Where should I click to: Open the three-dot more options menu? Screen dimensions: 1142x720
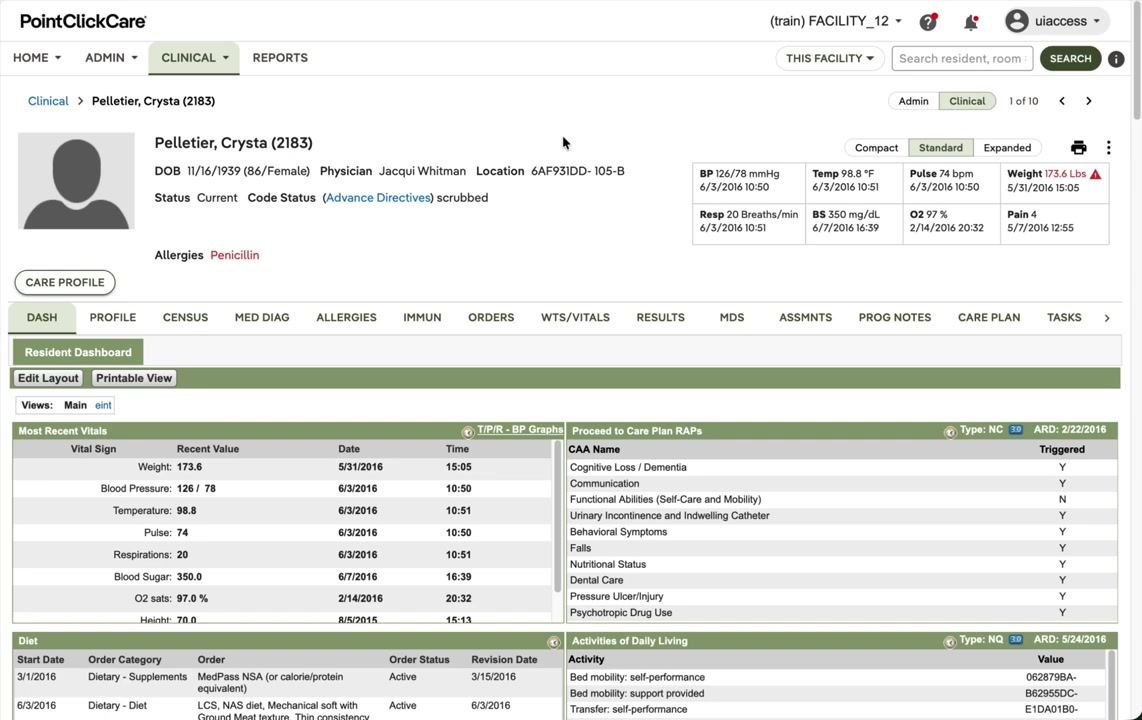coord(1108,148)
